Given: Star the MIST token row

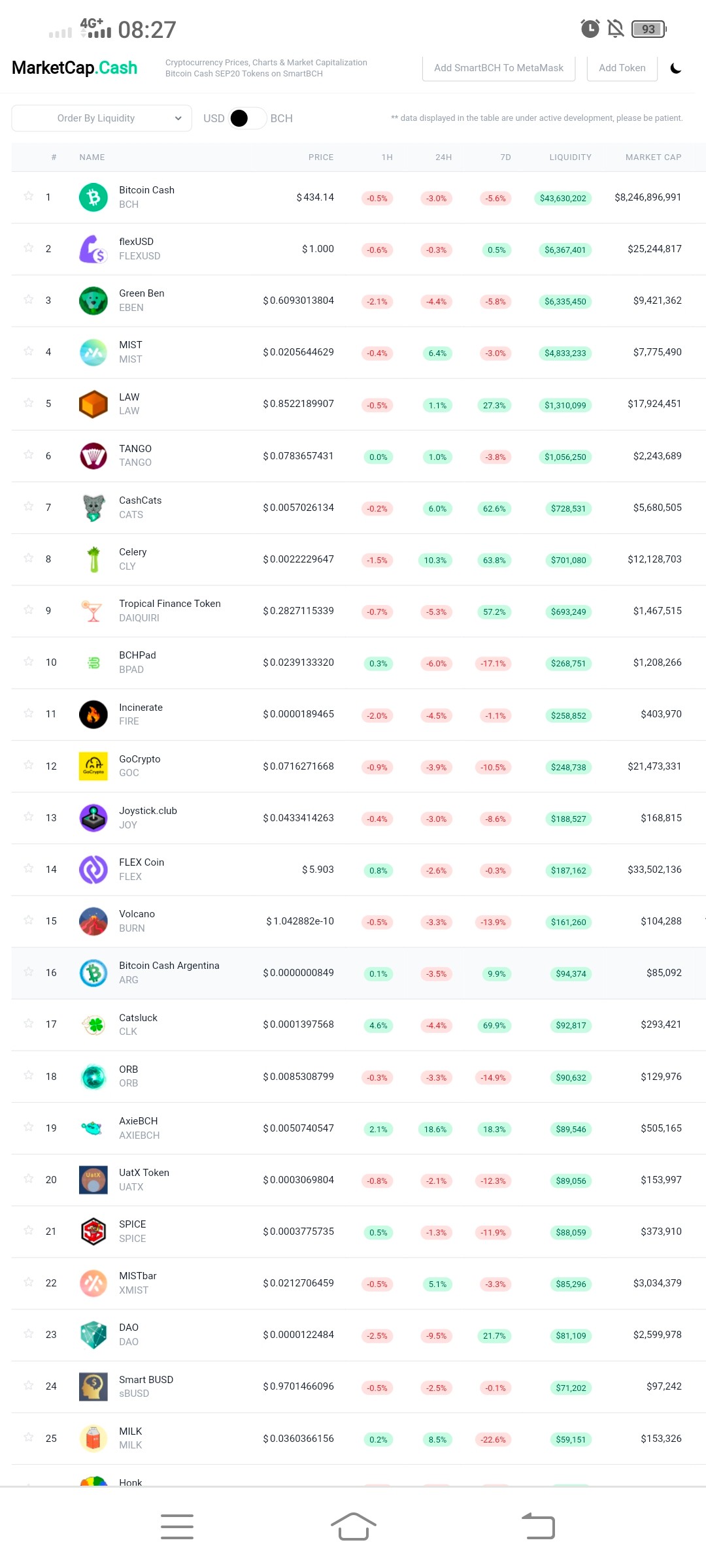Looking at the screenshot, I should coord(29,351).
